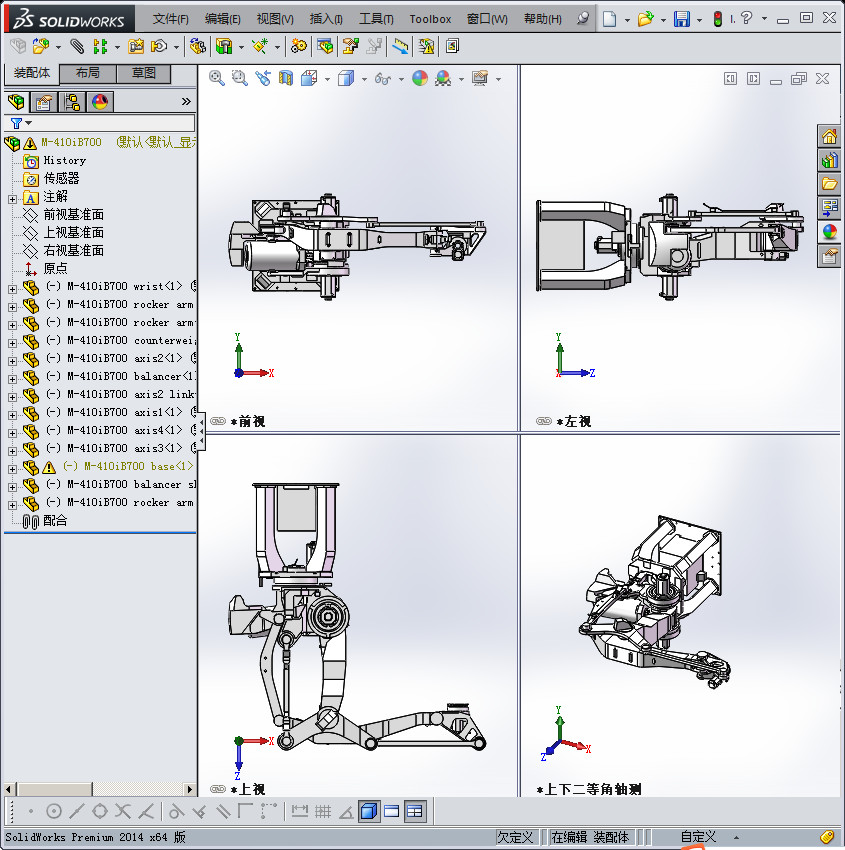Expand M-410iB700 axis3<1> component
This screenshot has height=850, width=845.
click(12, 451)
